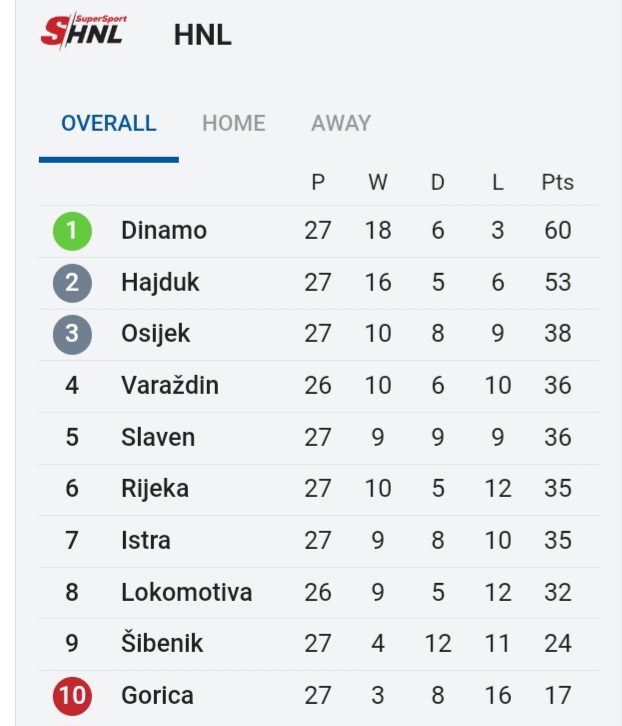
Task: Select the Lokomotiva team name
Action: [186, 592]
